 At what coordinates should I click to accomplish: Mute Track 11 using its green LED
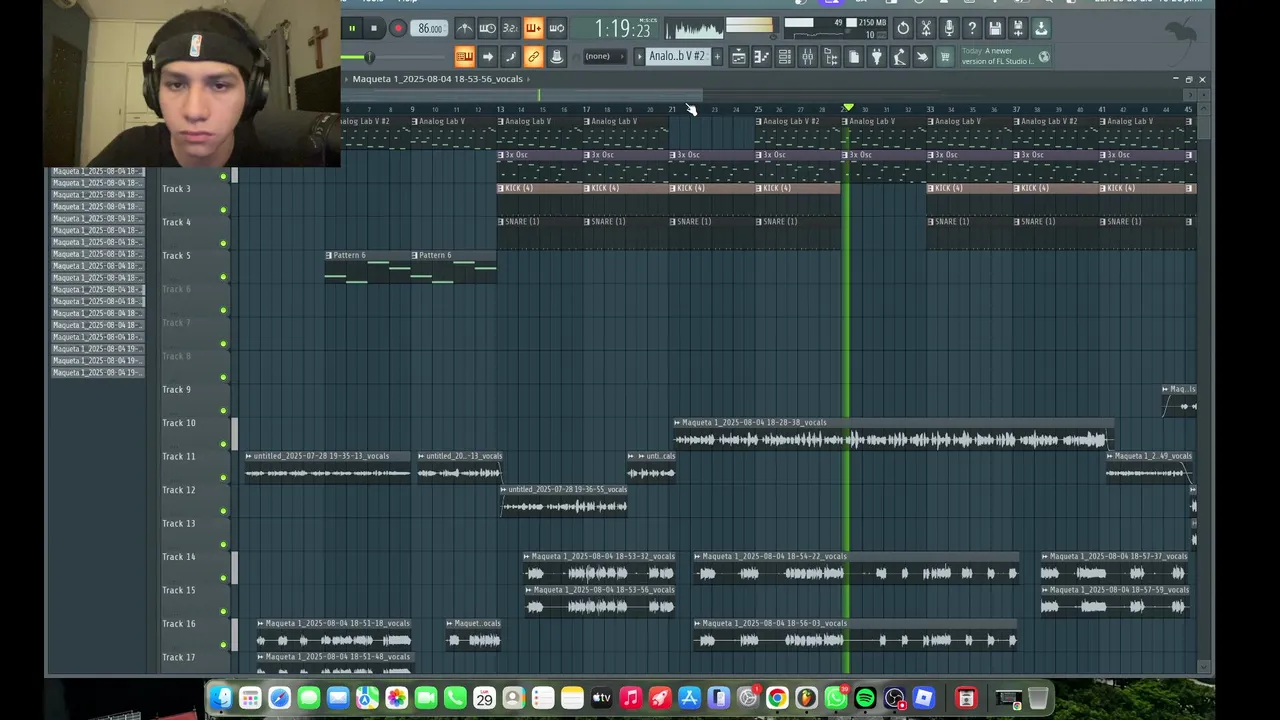[223, 478]
